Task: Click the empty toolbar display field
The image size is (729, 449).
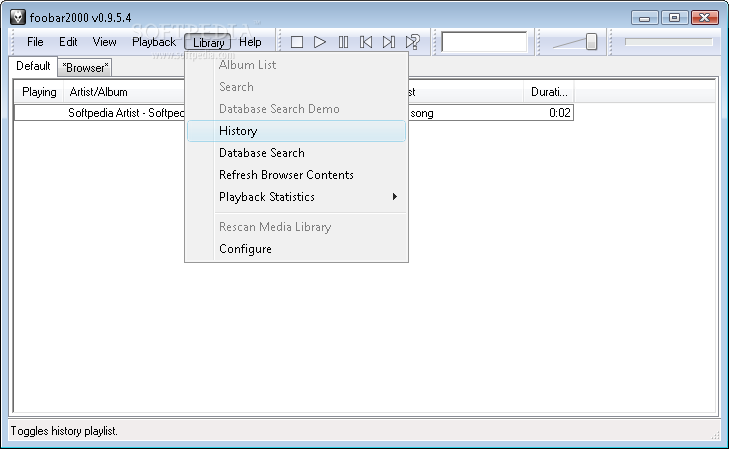Action: [x=484, y=42]
